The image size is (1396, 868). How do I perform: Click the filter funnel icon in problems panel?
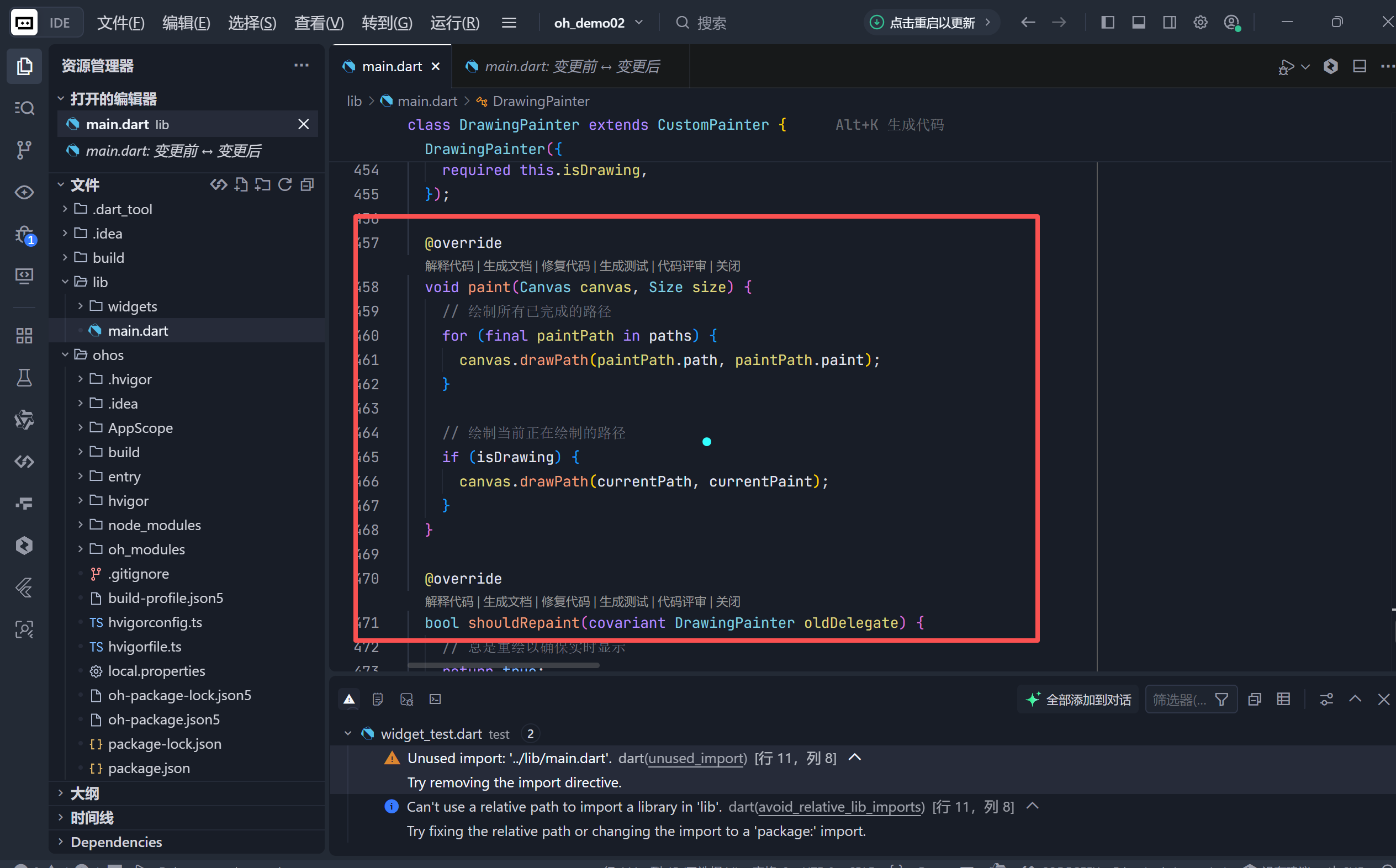click(1221, 699)
